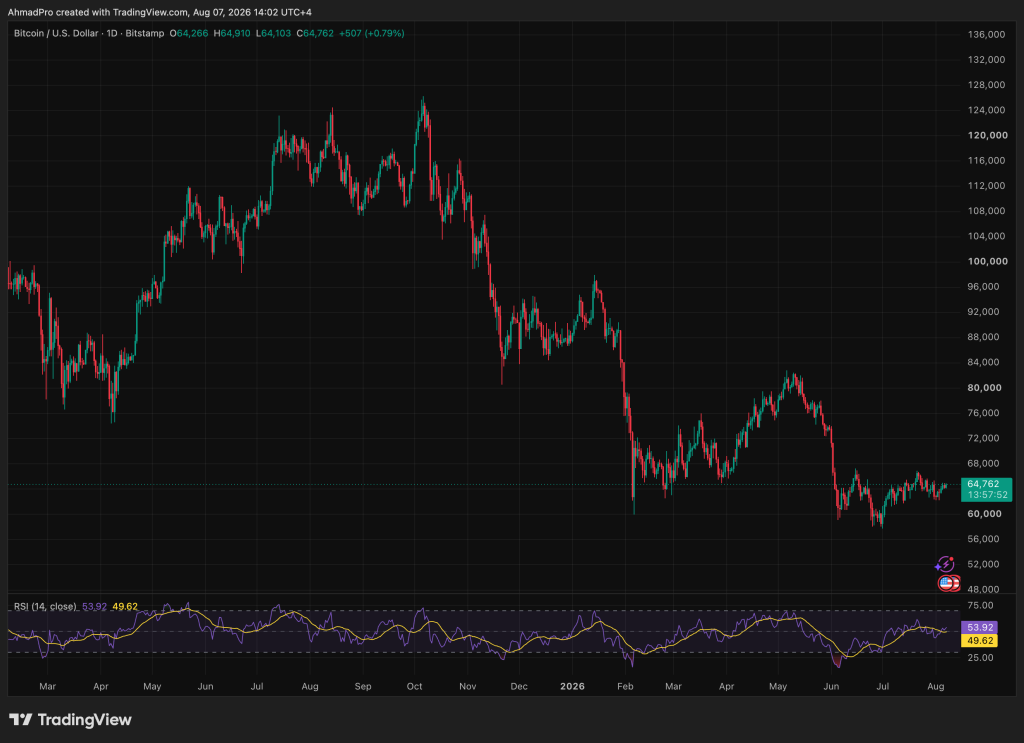Click the 52,000 price axis label
Screen dimensions: 1024x743
click(983, 564)
